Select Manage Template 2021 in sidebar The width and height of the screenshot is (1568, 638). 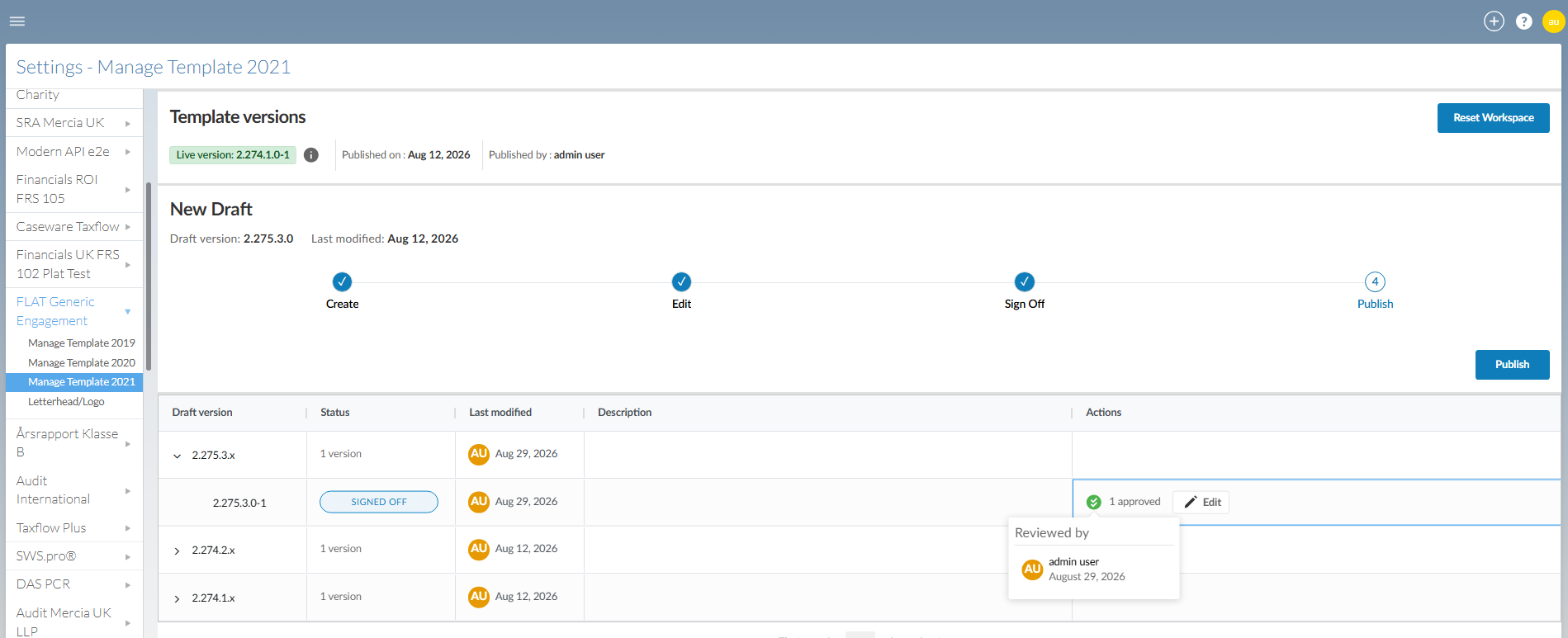coord(74,382)
